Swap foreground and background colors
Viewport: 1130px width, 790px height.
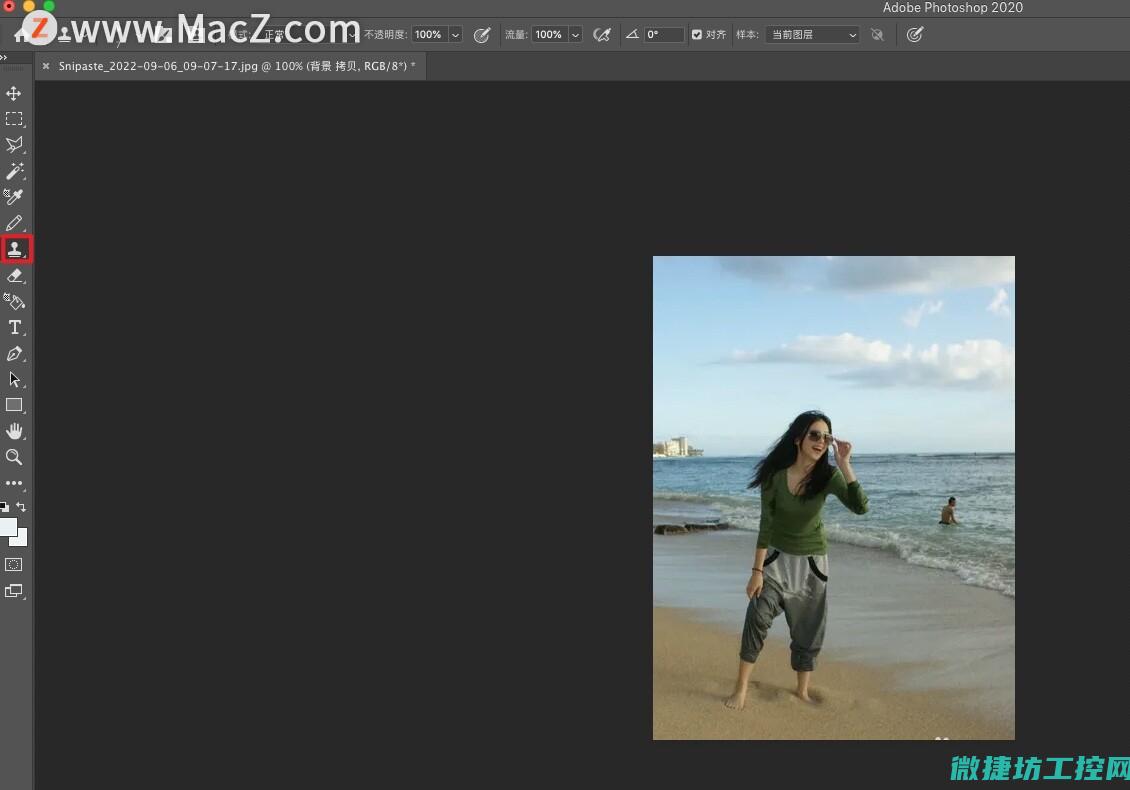[21, 507]
